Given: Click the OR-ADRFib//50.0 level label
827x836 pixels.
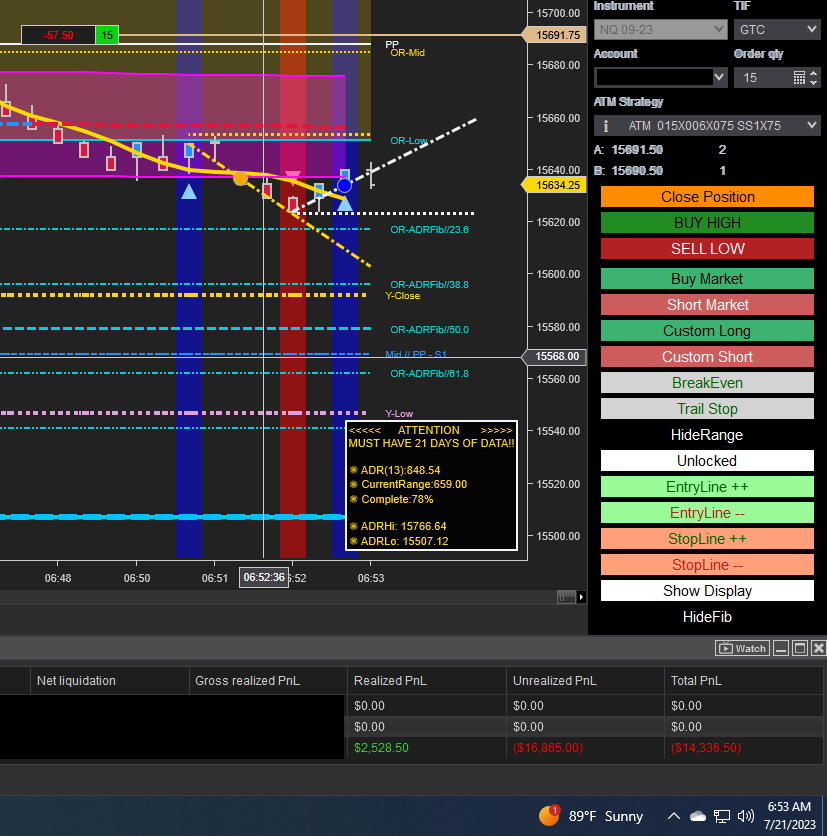Looking at the screenshot, I should [429, 329].
